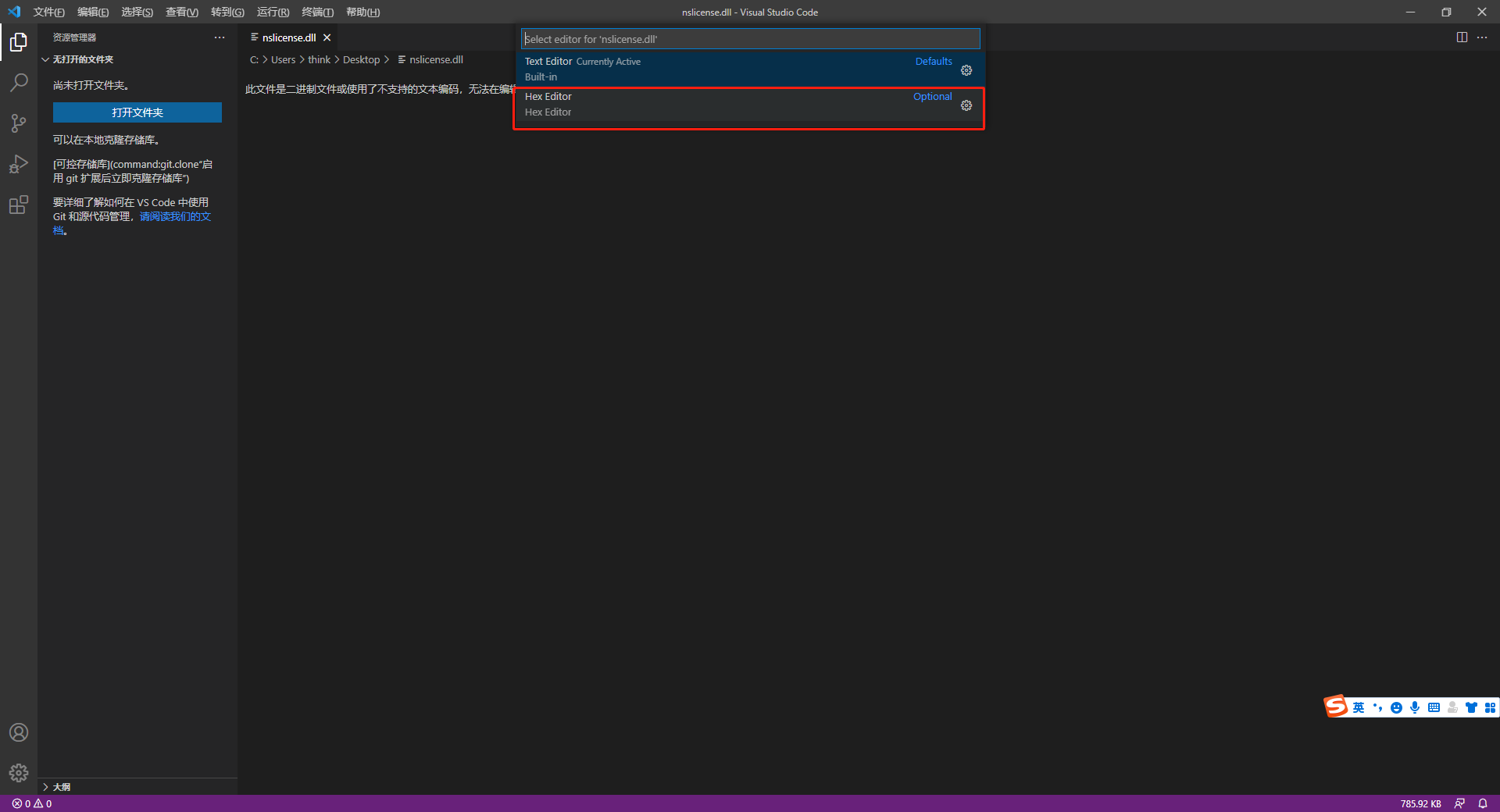Image resolution: width=1500 pixels, height=812 pixels.
Task: Open the Search view in activity bar
Action: click(x=19, y=82)
